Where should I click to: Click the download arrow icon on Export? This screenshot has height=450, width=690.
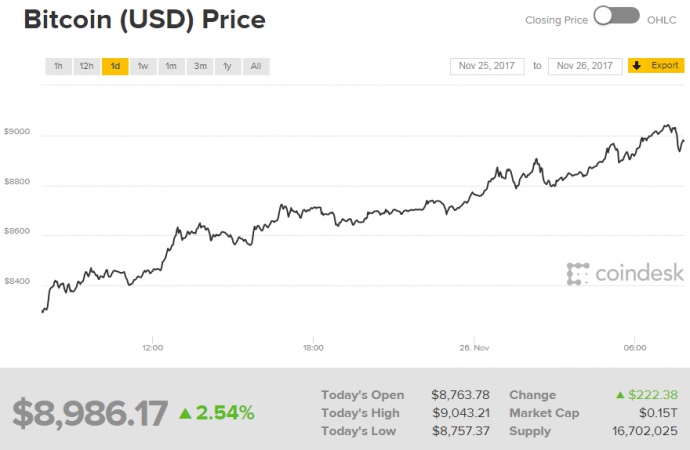[x=637, y=66]
